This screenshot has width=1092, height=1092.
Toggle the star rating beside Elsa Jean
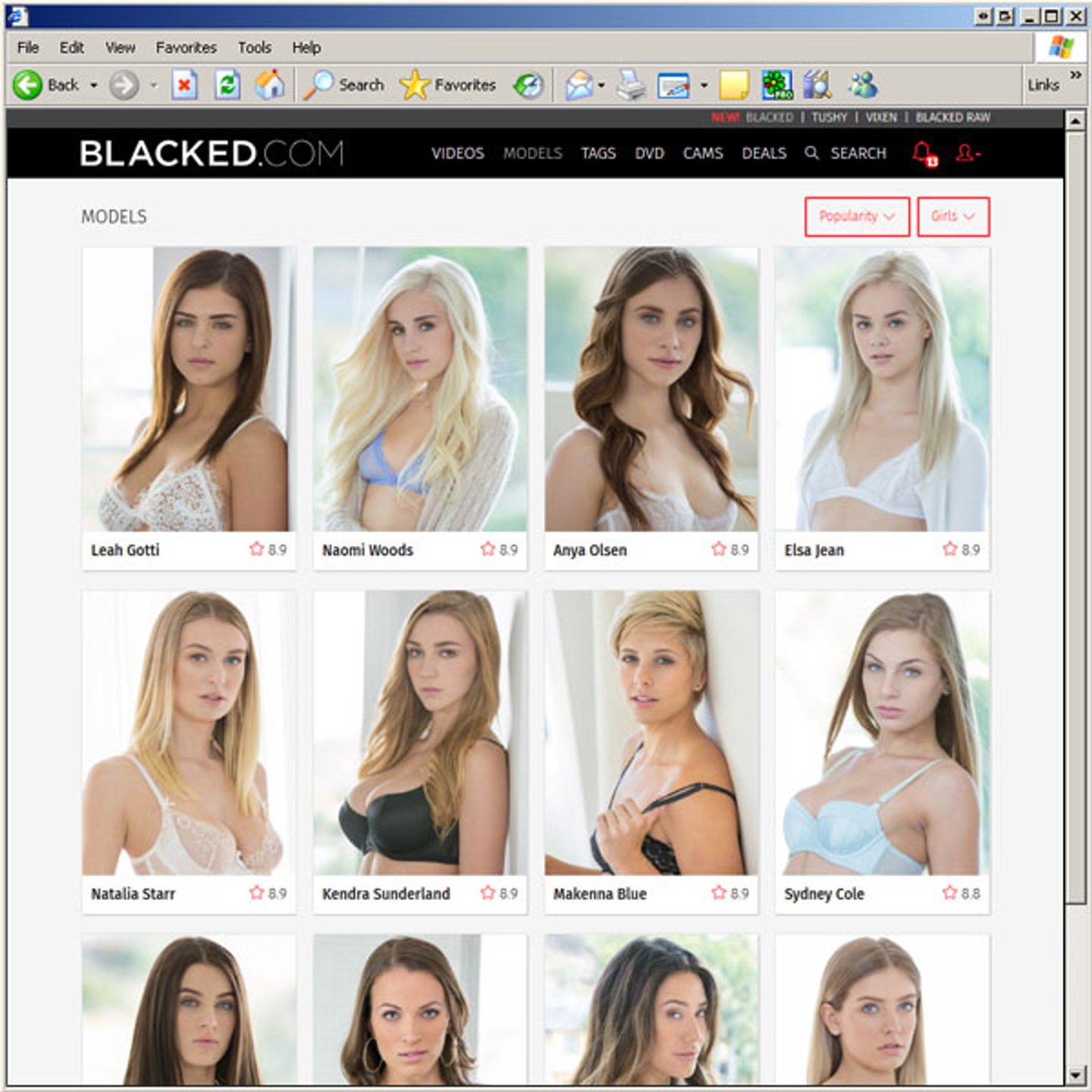(x=949, y=549)
